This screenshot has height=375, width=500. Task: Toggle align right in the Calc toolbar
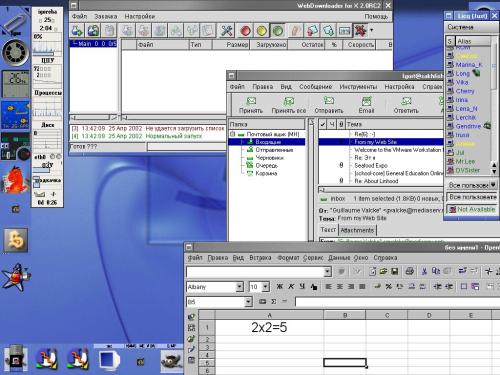coord(351,287)
